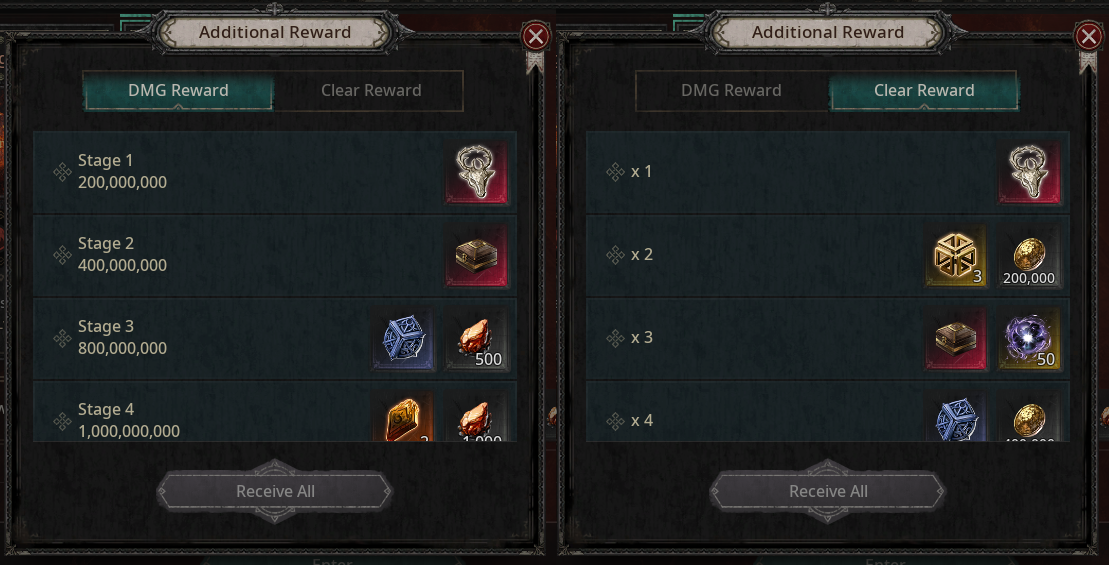The width and height of the screenshot is (1109, 565).
Task: Click the Stage 3 blue rune cube icon
Action: [x=403, y=339]
